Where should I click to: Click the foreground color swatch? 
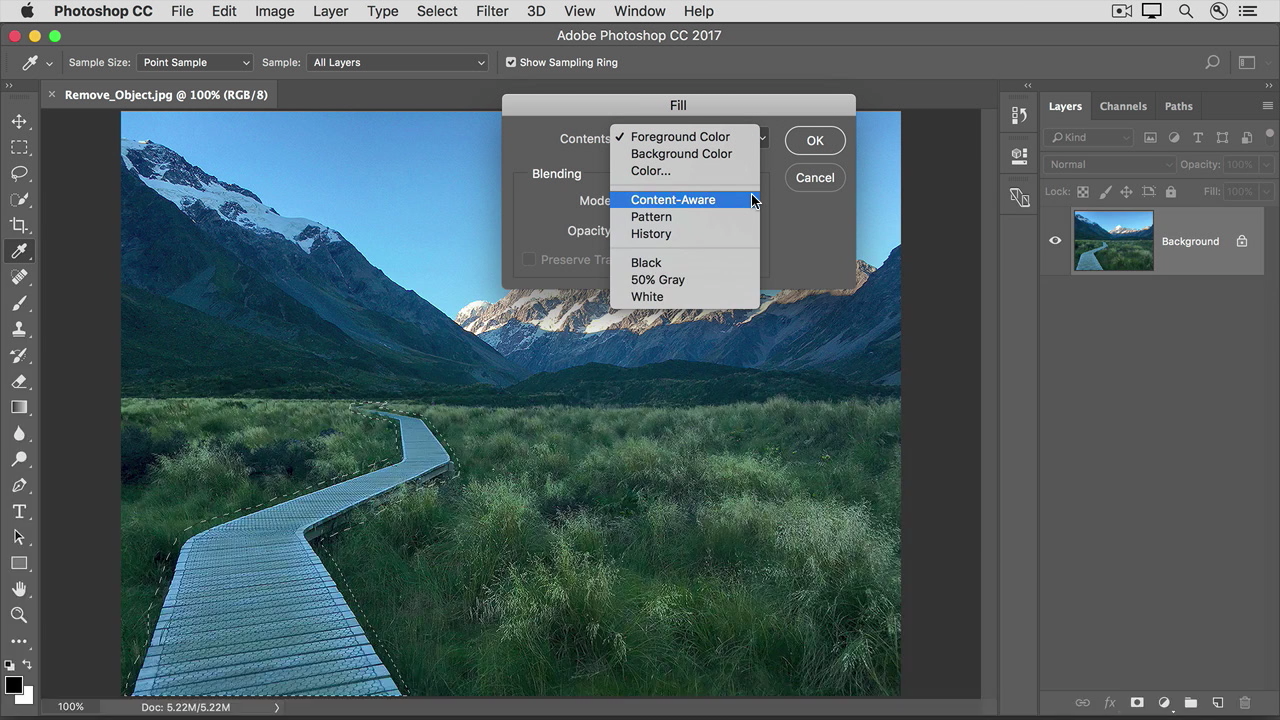coord(14,685)
